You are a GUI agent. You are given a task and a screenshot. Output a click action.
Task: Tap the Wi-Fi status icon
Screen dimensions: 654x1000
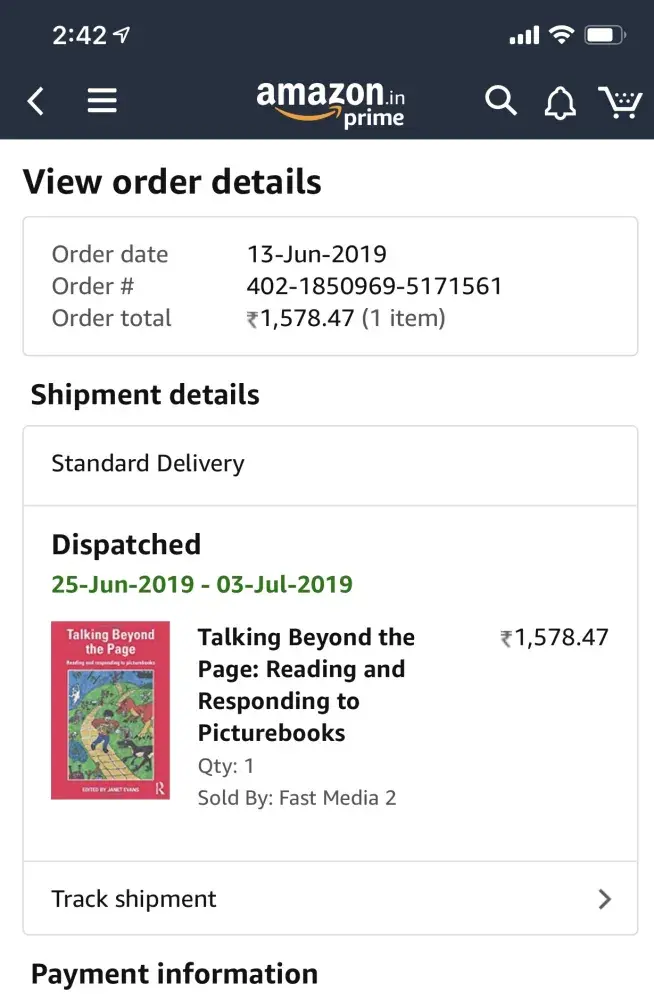point(561,36)
